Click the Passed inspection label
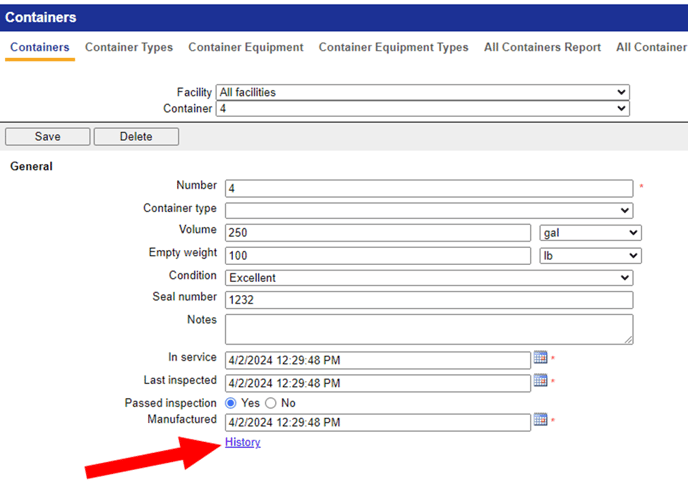Image resolution: width=688 pixels, height=503 pixels. [x=171, y=403]
